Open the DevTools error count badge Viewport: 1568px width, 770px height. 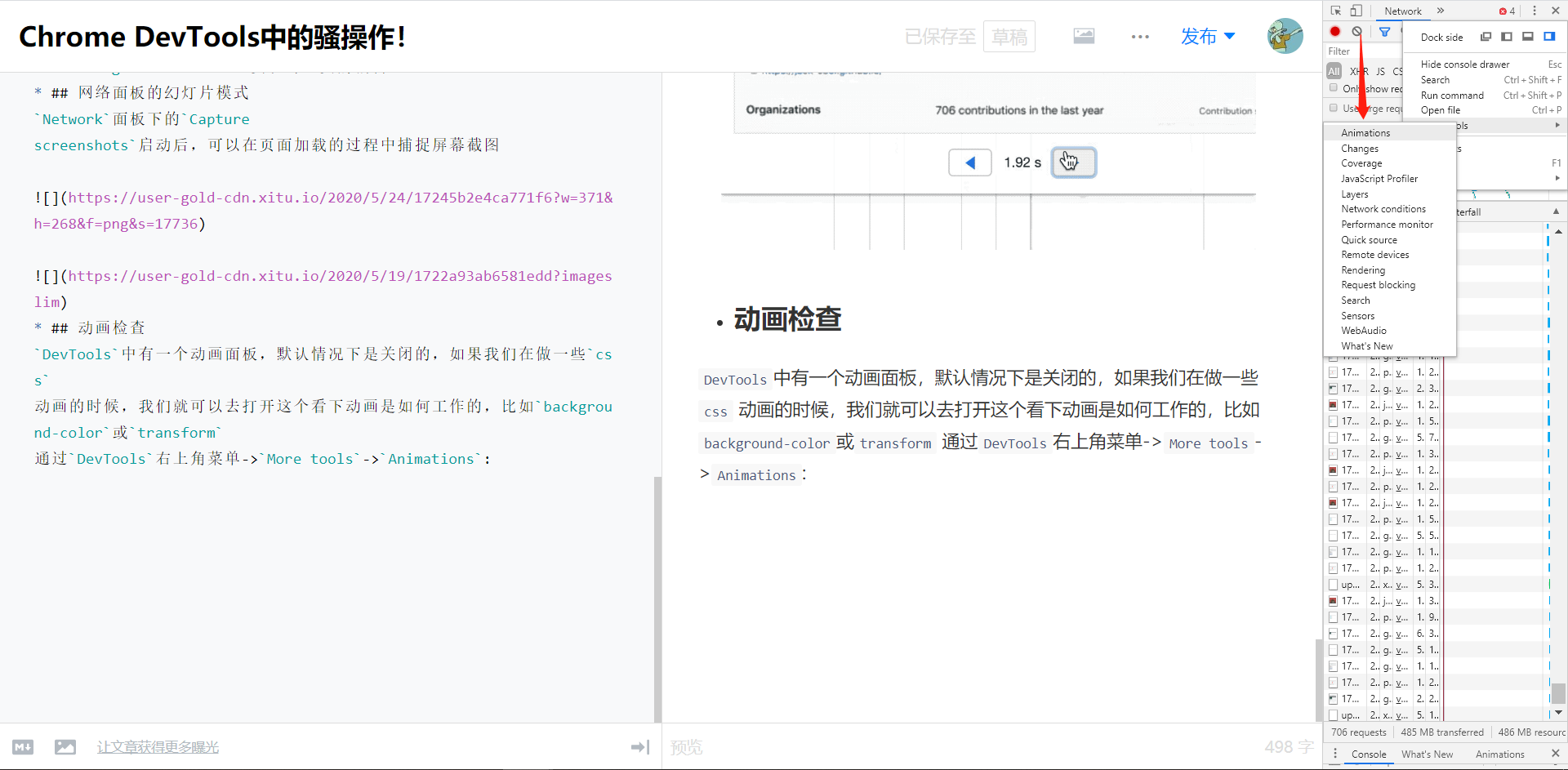coord(1507,11)
